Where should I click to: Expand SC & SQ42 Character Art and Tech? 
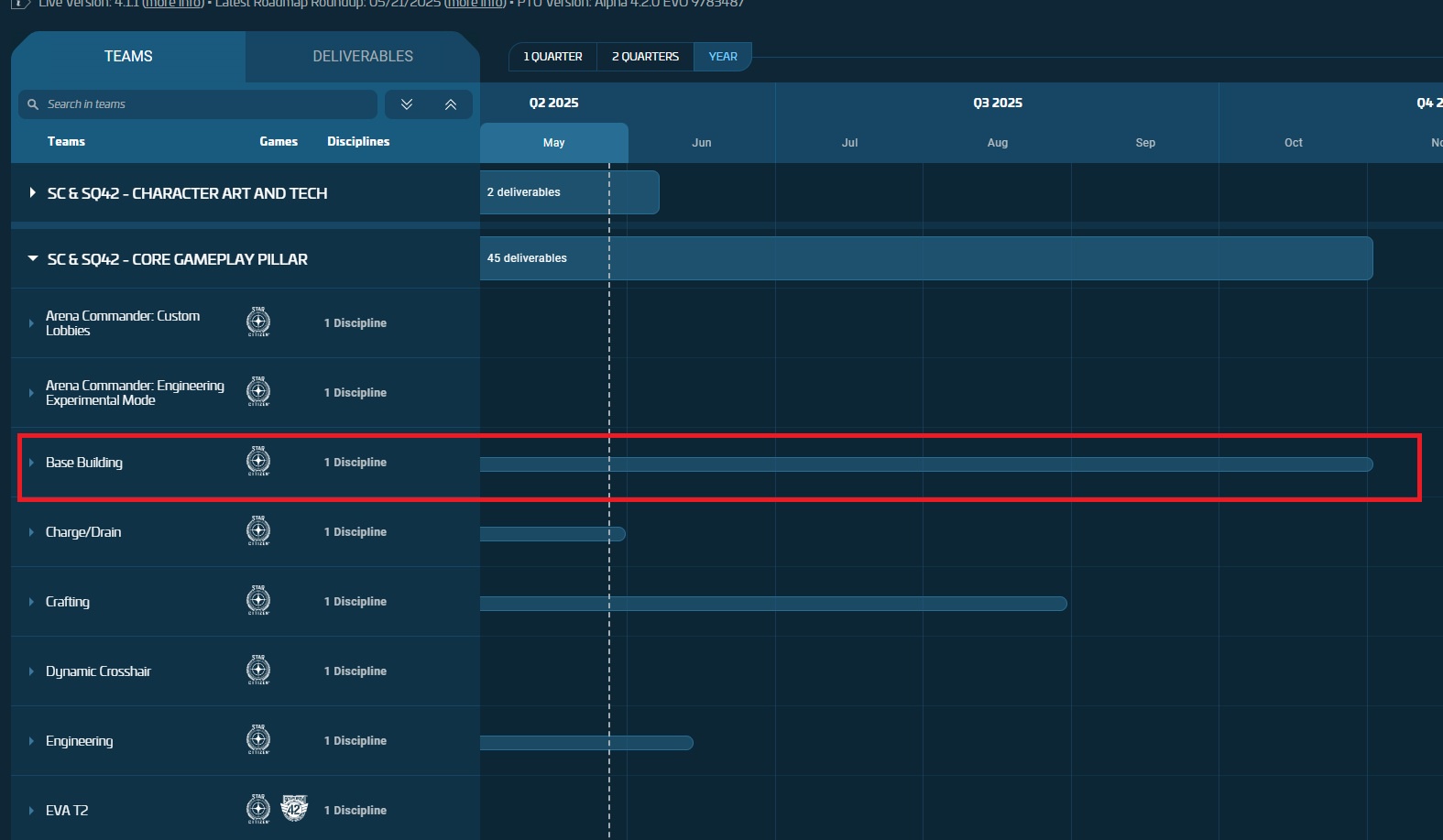click(33, 193)
